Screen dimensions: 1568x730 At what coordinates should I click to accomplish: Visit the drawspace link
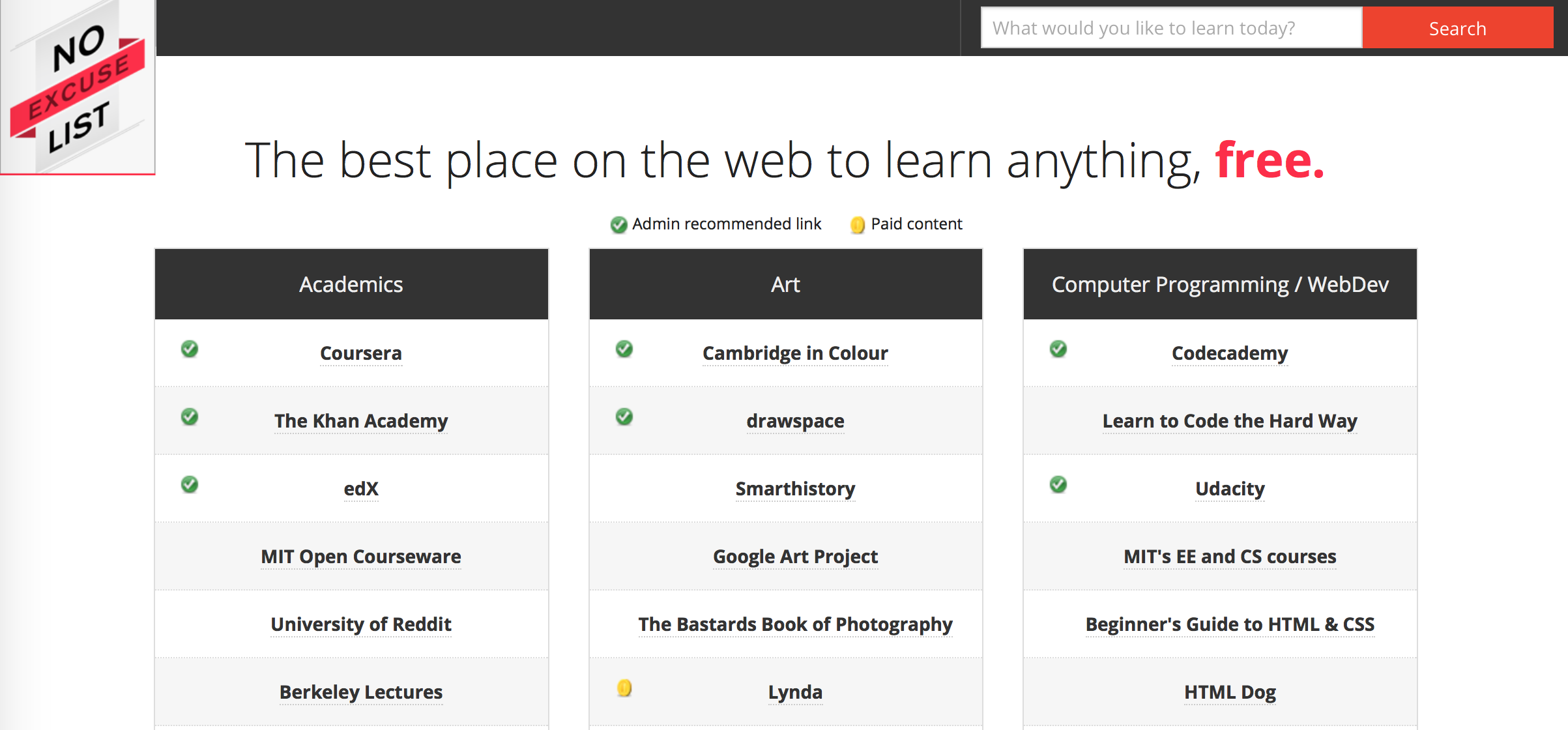pyautogui.click(x=795, y=421)
